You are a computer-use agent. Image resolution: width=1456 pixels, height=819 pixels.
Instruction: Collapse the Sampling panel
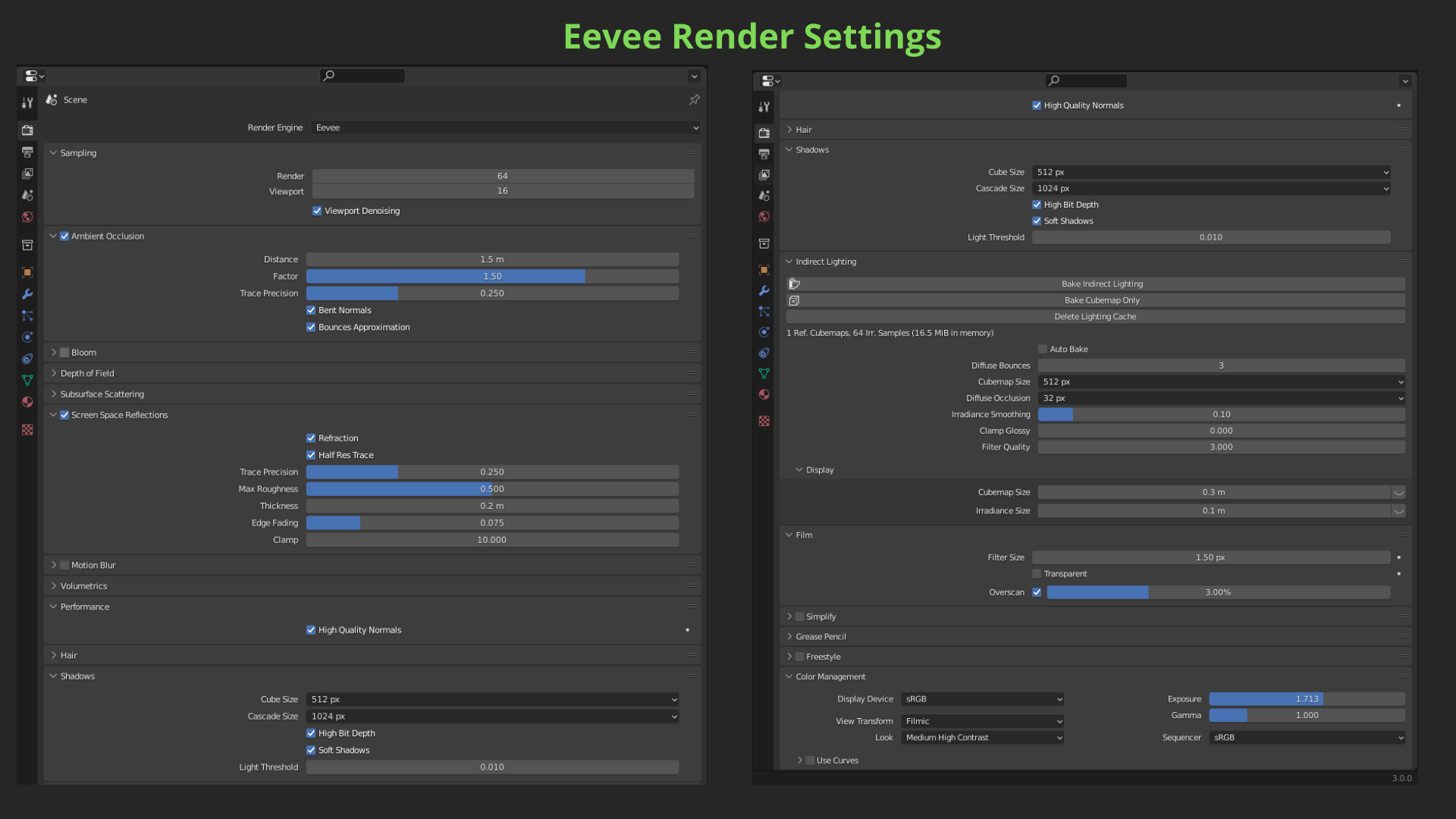[x=54, y=152]
